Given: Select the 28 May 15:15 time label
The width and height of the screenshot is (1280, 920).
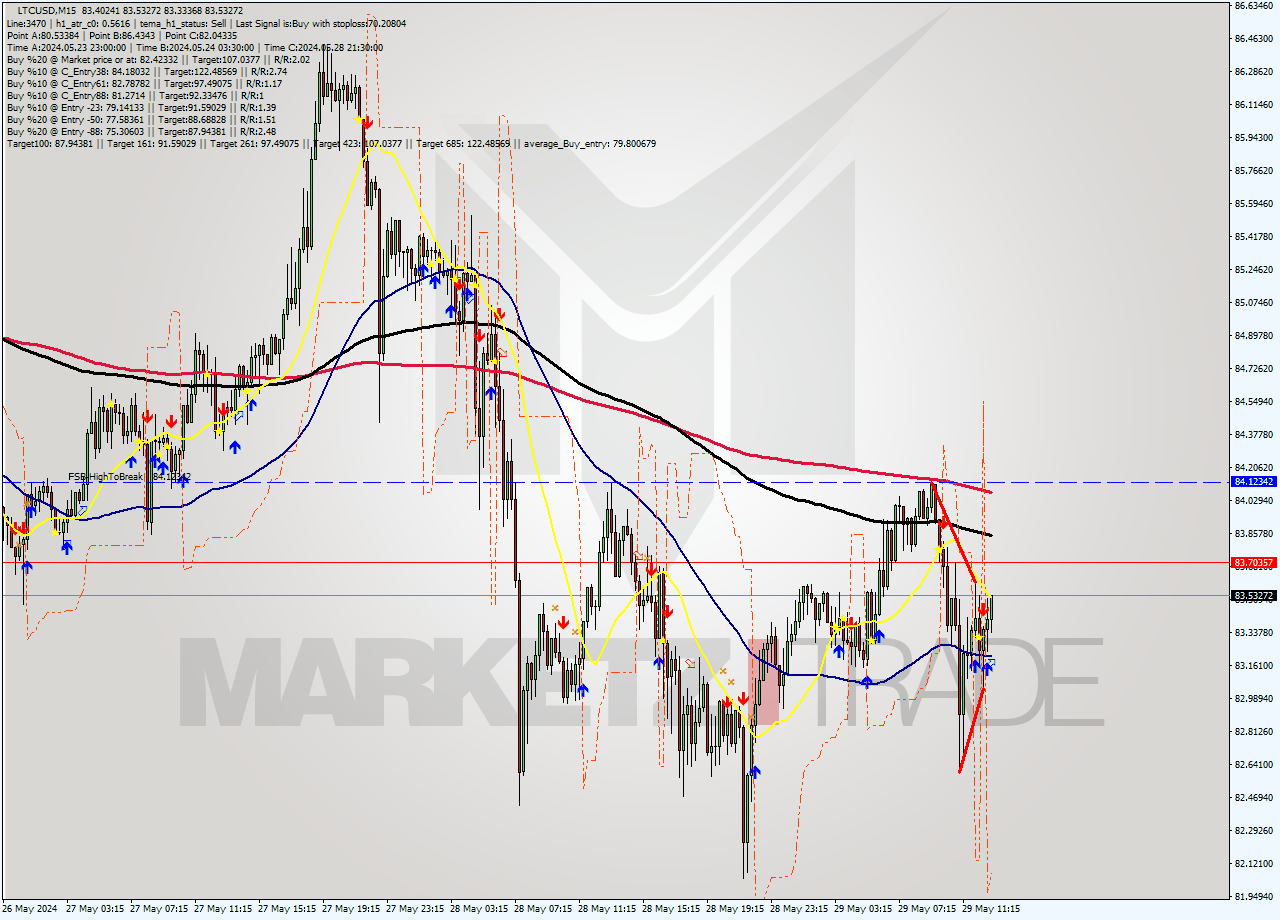Looking at the screenshot, I should tap(671, 909).
